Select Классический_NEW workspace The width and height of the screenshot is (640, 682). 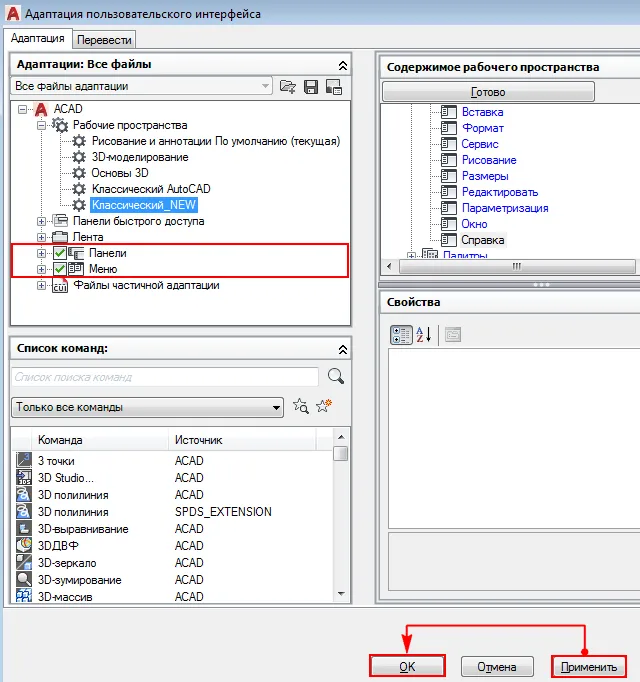tap(144, 205)
